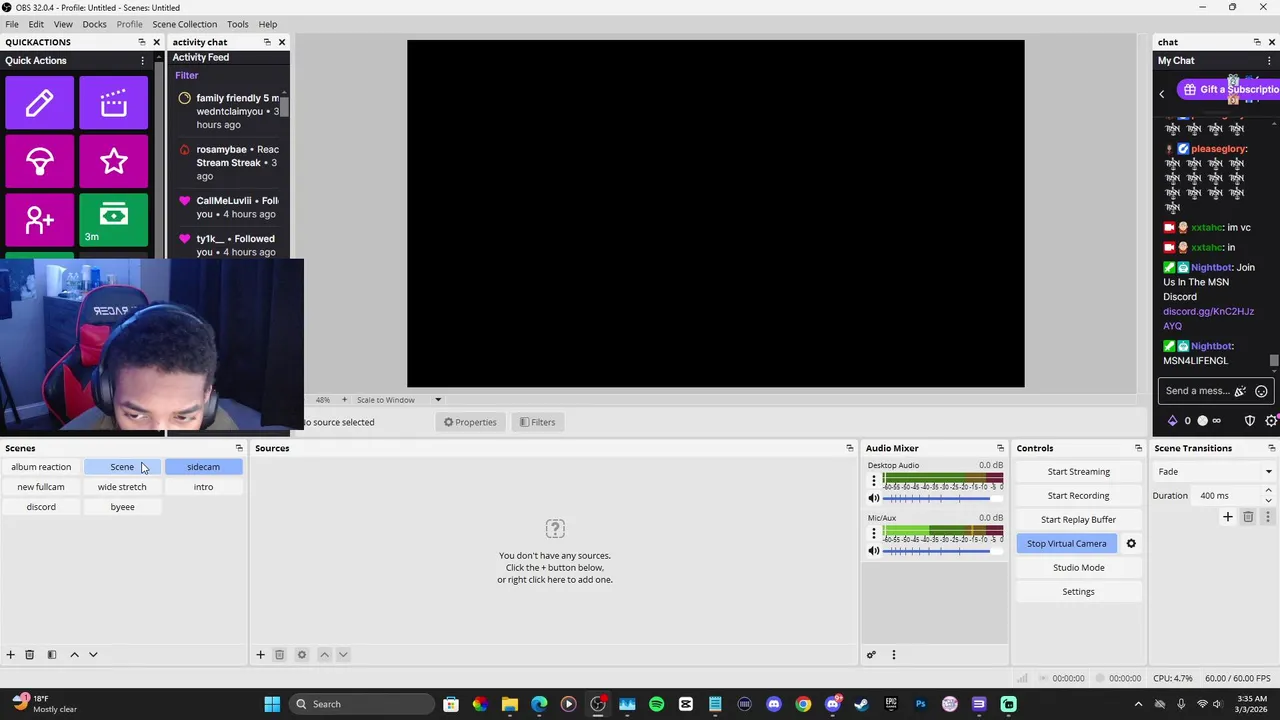Click Start Streaming button

(1078, 472)
